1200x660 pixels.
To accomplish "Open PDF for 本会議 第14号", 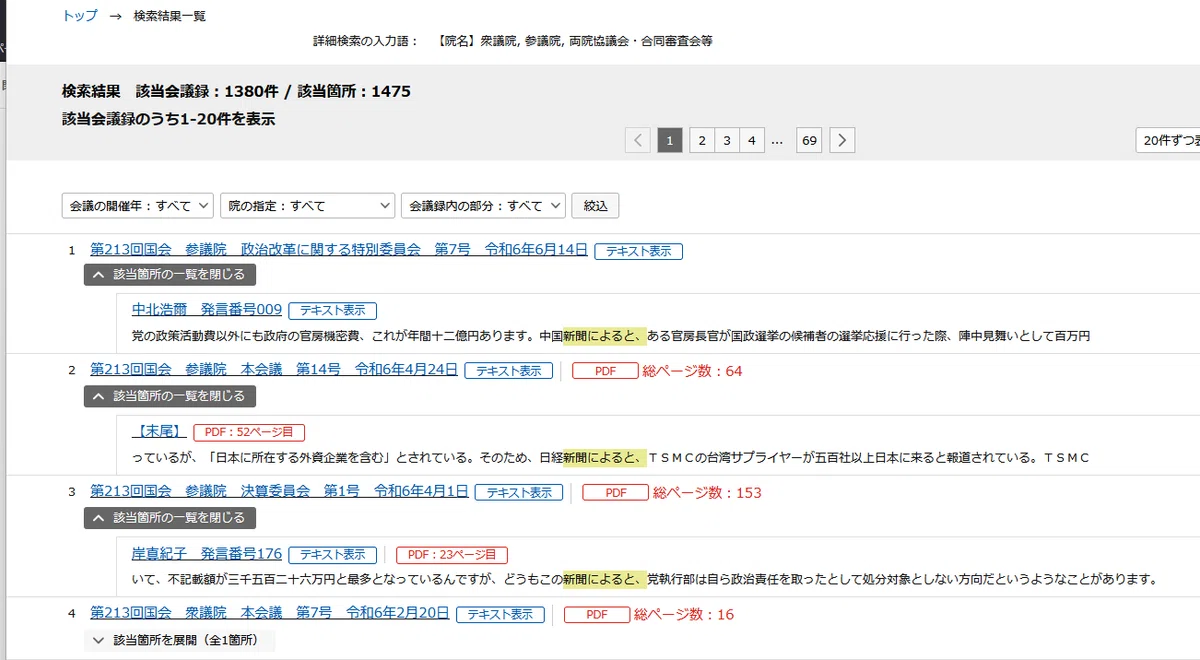I will (x=605, y=371).
